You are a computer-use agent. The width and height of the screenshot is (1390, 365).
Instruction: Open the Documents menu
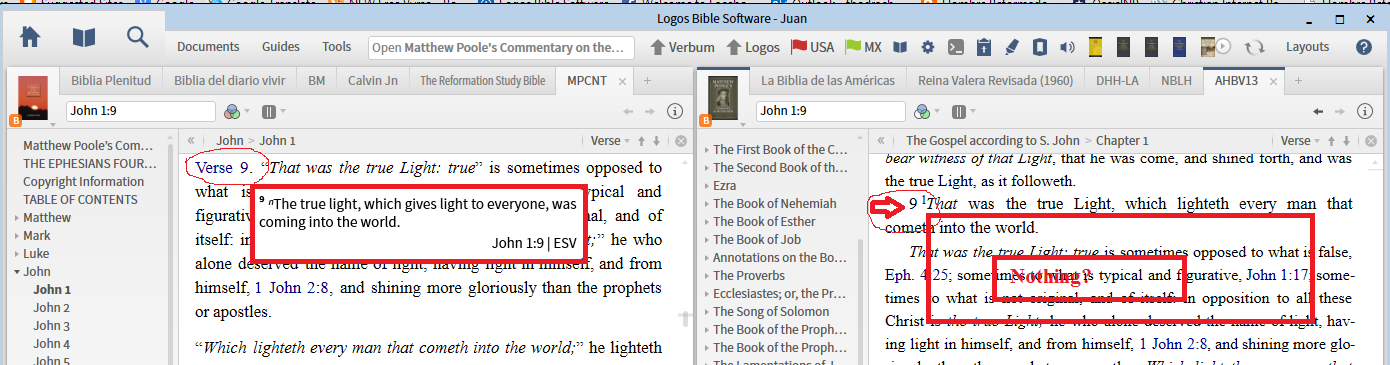point(208,47)
